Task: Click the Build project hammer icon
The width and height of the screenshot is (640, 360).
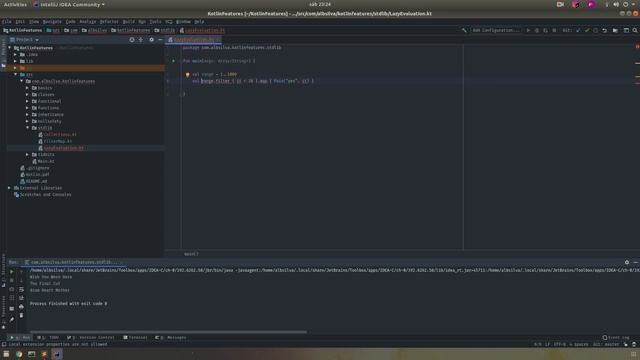Action: [x=464, y=30]
